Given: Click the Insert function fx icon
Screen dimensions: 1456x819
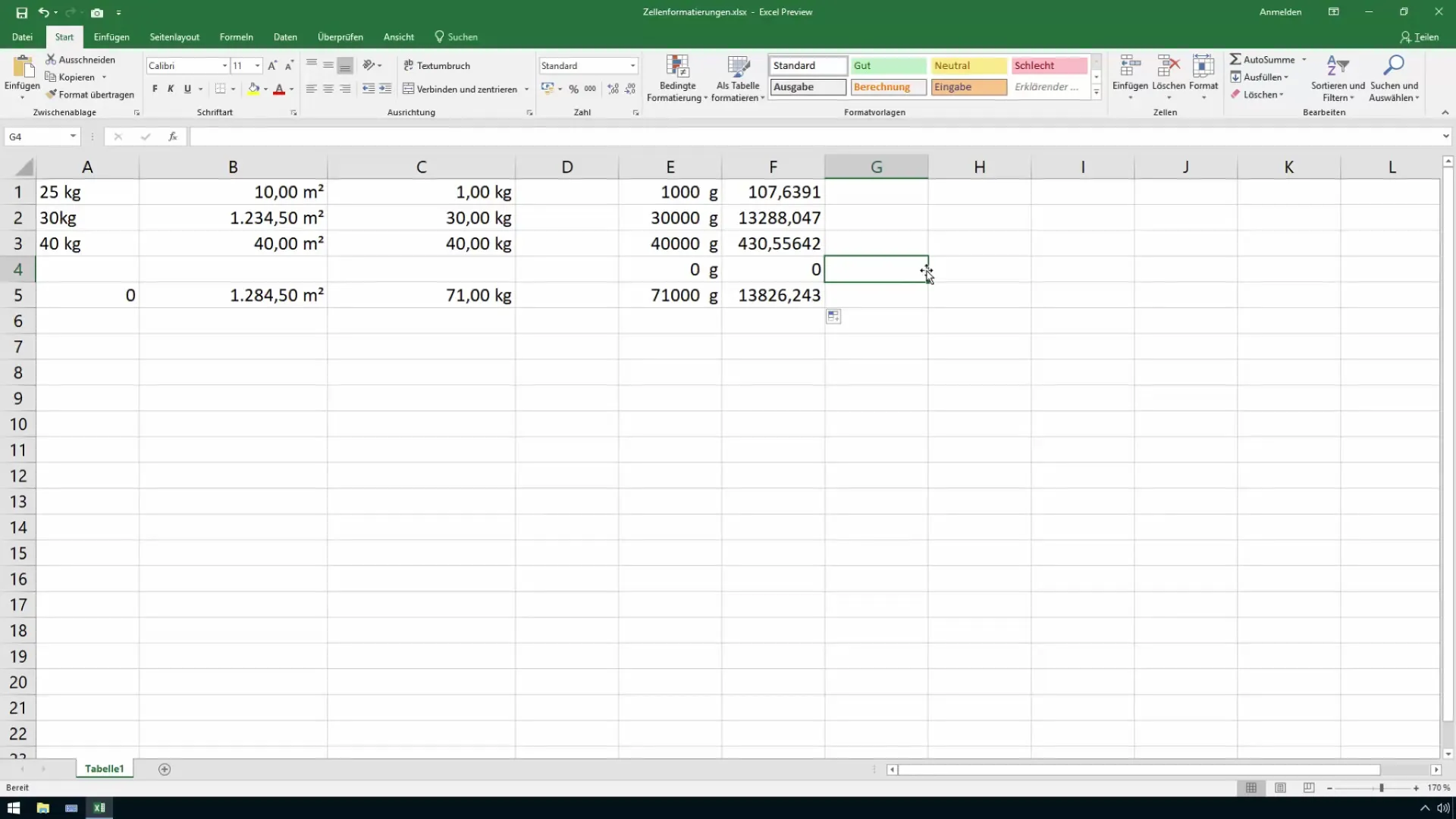Looking at the screenshot, I should (x=173, y=136).
